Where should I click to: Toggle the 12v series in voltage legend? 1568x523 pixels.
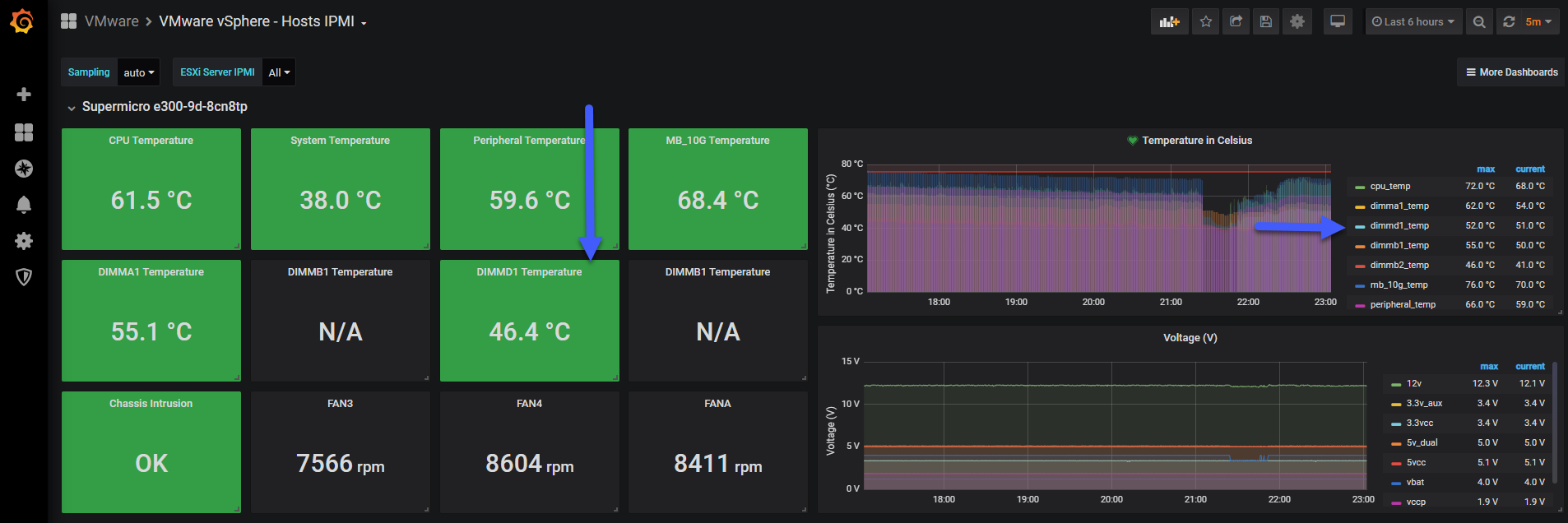1413,384
